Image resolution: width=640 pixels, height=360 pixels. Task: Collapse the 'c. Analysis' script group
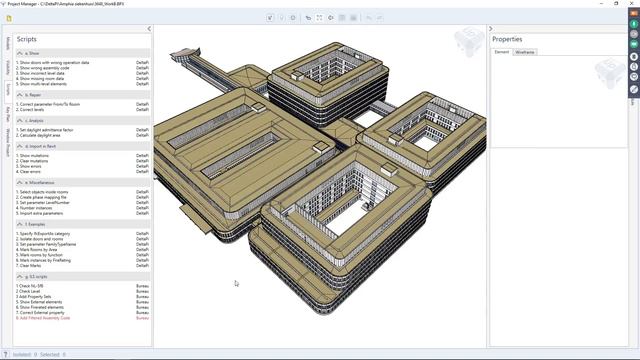[20, 120]
